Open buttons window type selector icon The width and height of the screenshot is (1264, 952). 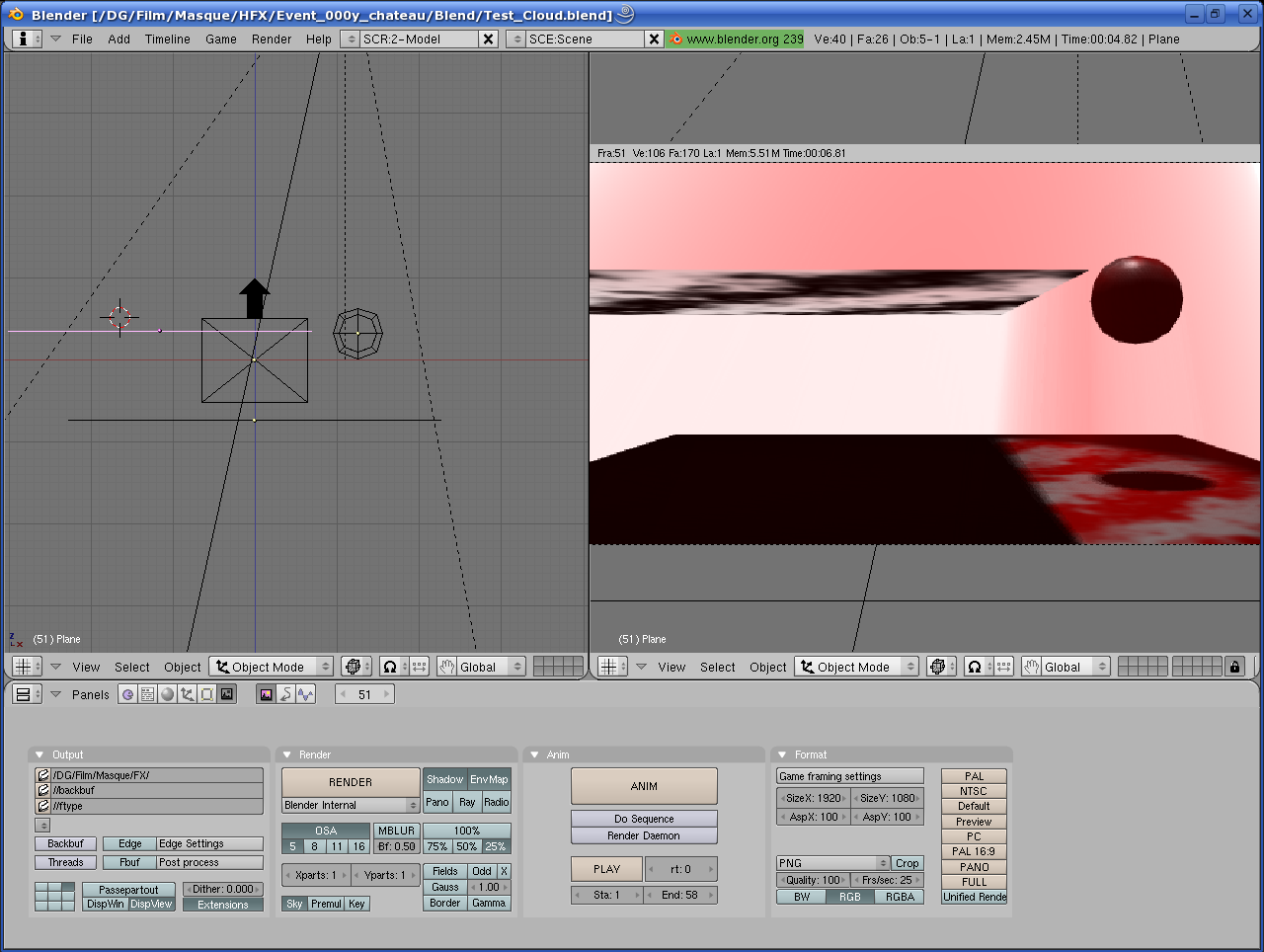pyautogui.click(x=27, y=694)
